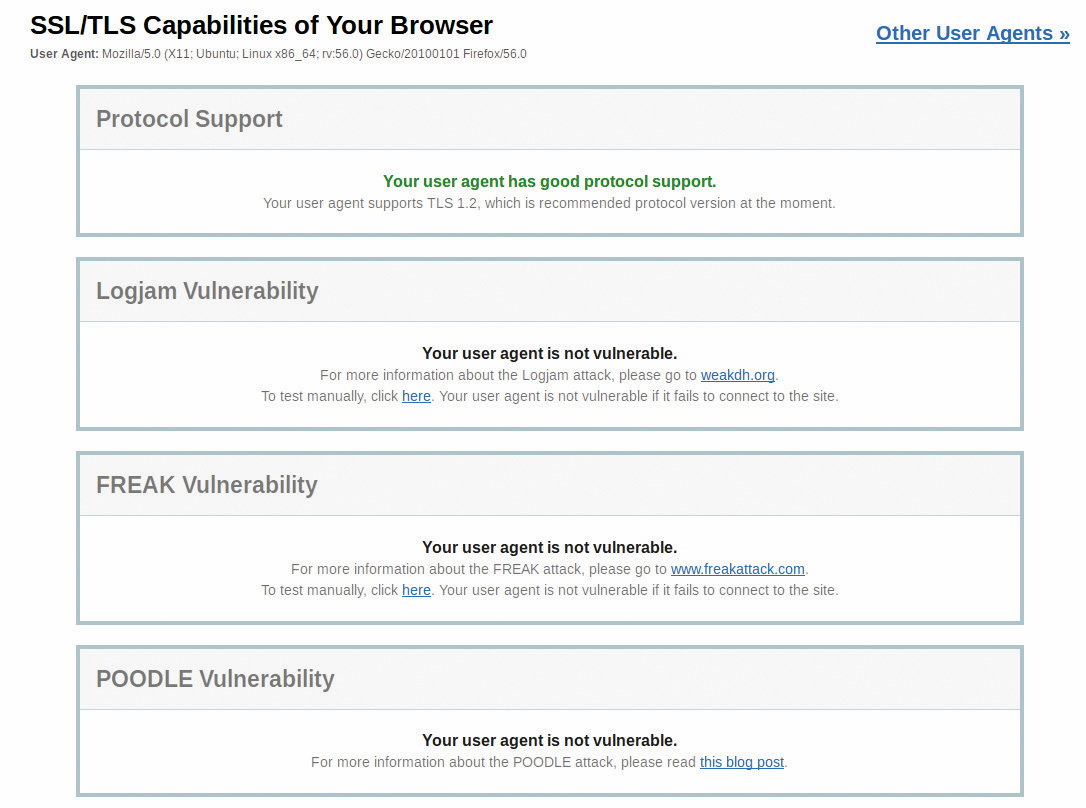Select the FREAK Vulnerability section heading
Viewport: 1086px width, 808px height.
[x=206, y=485]
